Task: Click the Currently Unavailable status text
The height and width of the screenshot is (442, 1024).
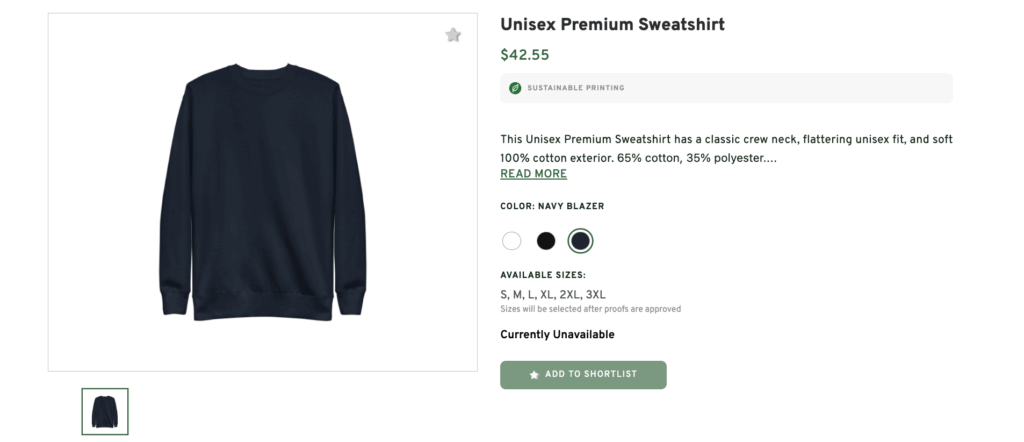Action: tap(557, 335)
